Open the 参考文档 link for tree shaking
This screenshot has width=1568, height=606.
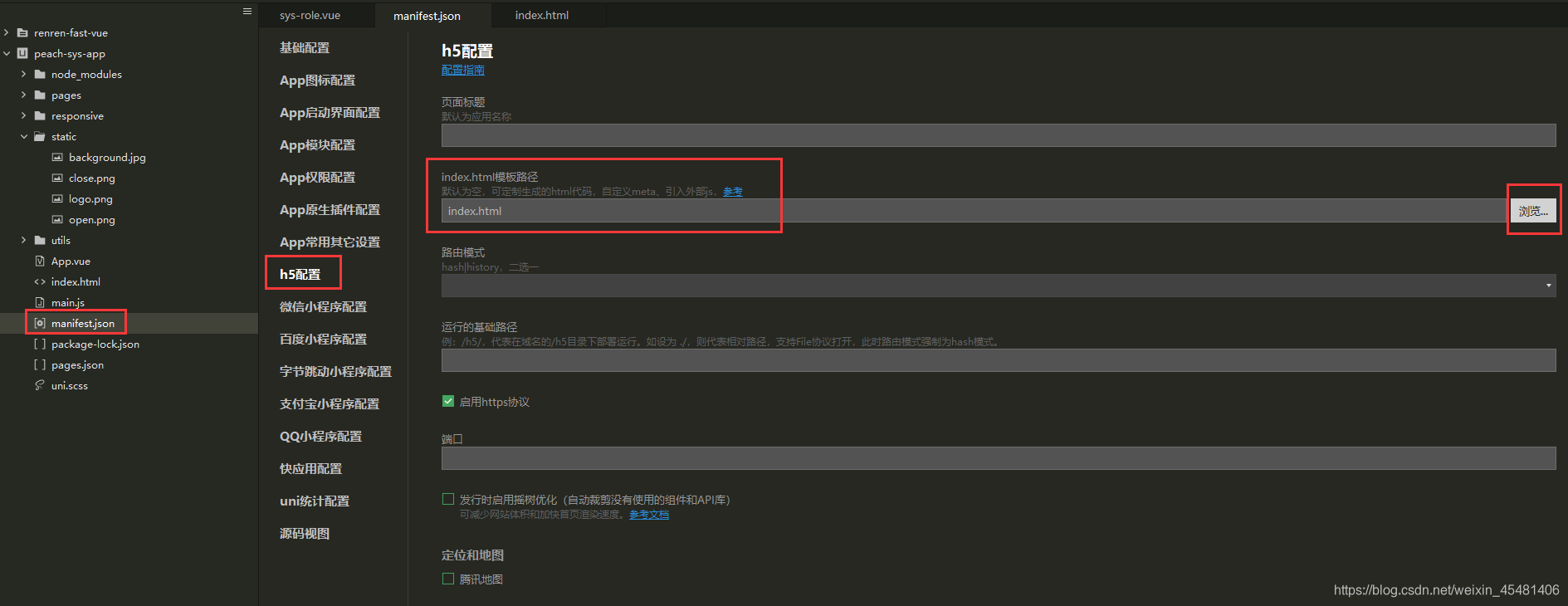point(649,515)
